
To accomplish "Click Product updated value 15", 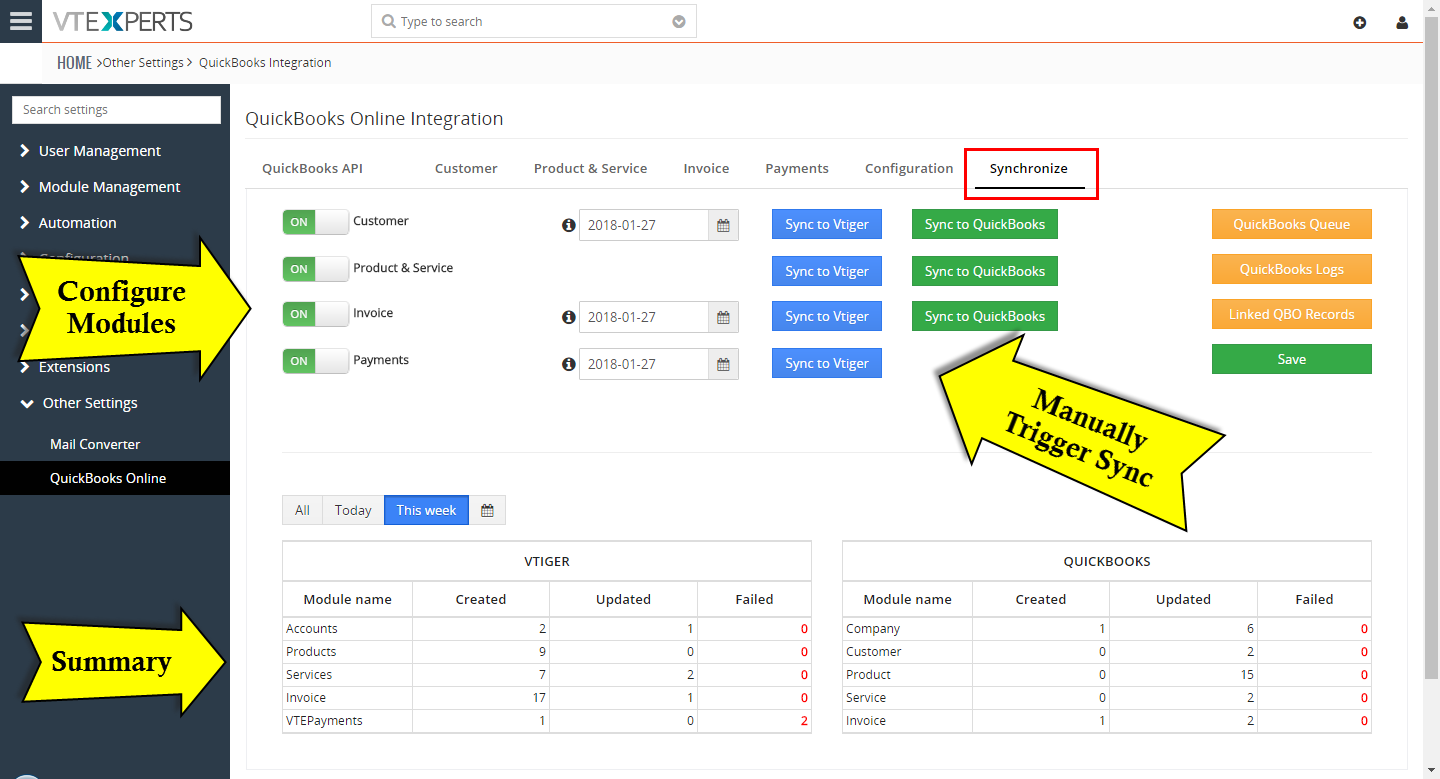I will coord(1246,675).
